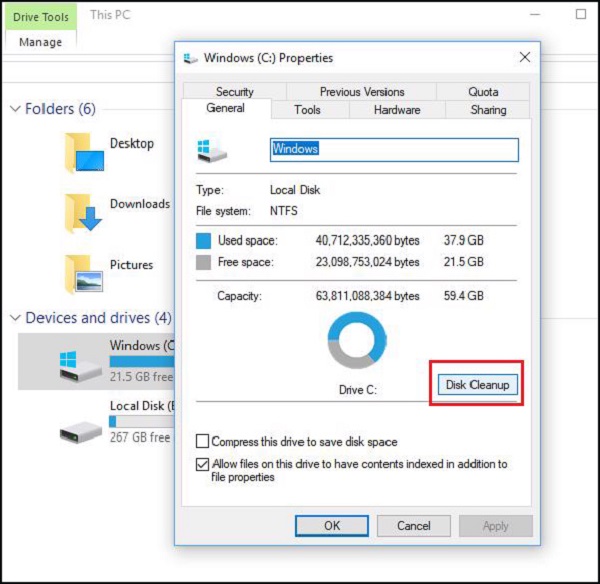
Task: Click the 37.9 GB used value
Action: click(x=463, y=240)
